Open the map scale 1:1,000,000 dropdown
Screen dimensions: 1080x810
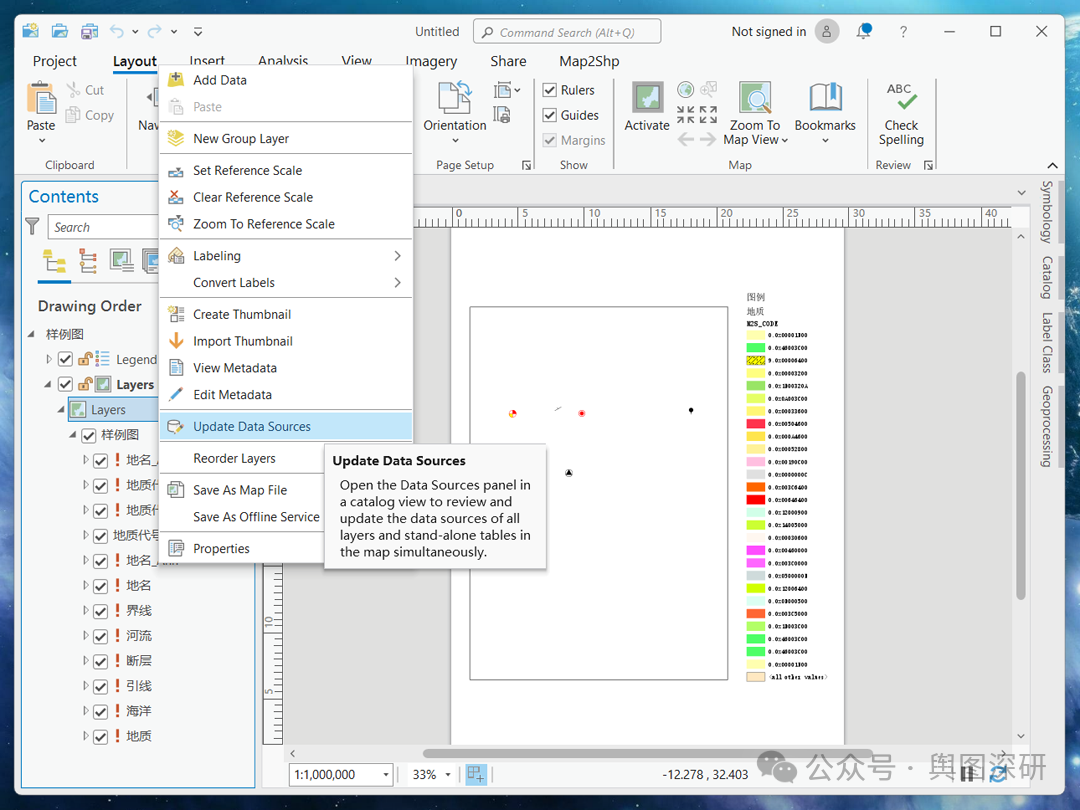click(386, 775)
